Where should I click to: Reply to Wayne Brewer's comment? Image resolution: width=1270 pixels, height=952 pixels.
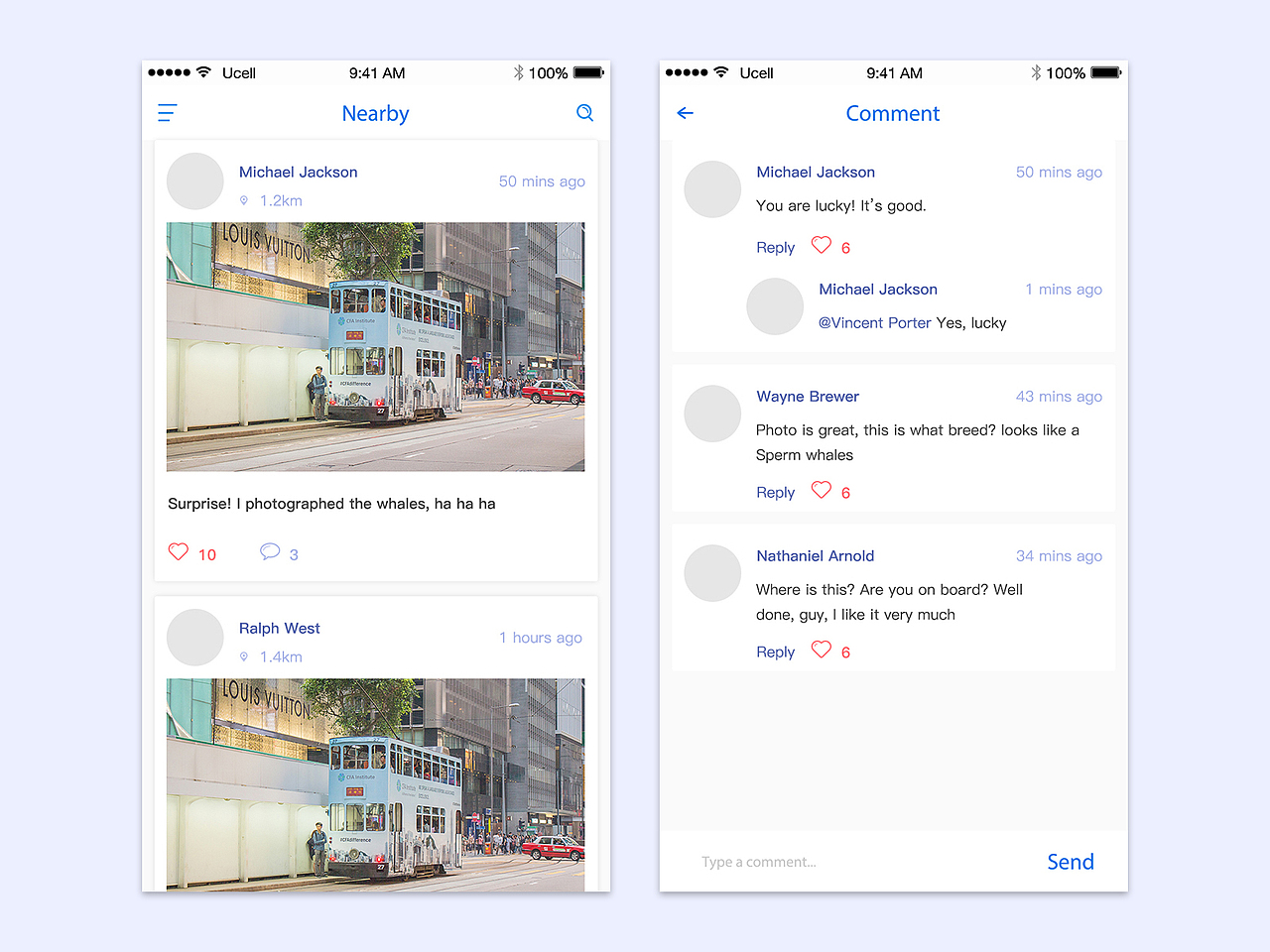(775, 493)
